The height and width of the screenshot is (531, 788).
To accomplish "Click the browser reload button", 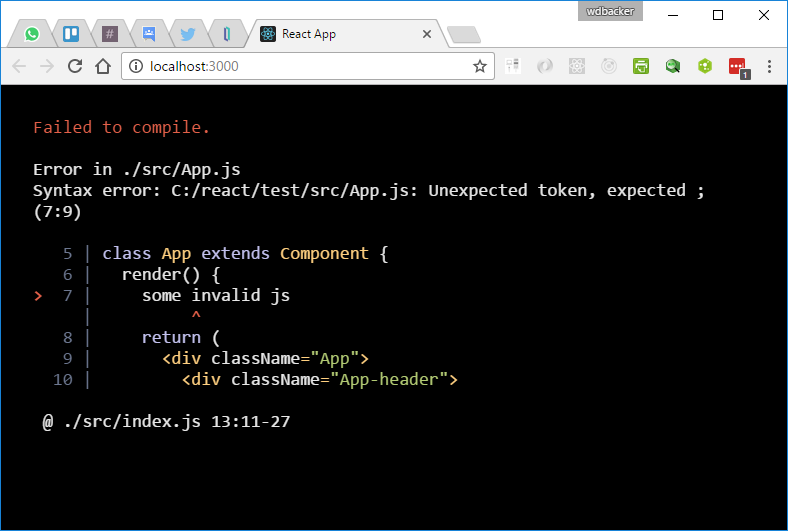I will click(x=74, y=66).
